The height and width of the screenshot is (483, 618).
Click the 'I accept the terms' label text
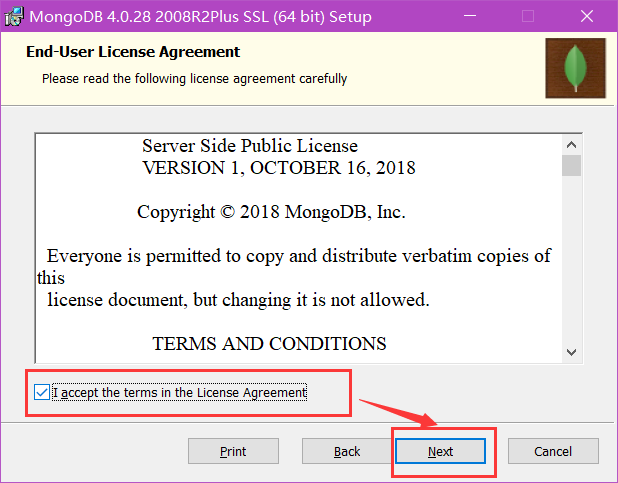(180, 393)
